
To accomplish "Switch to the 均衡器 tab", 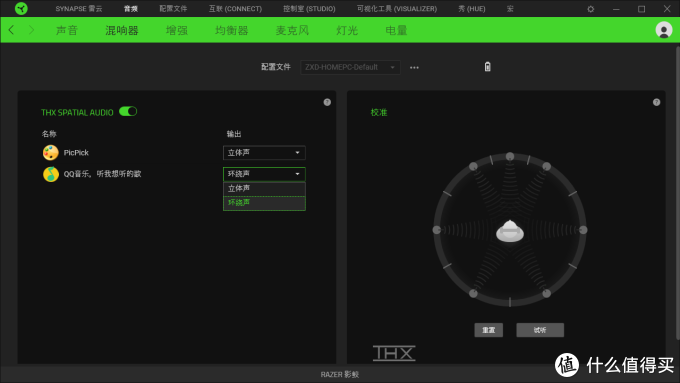I will [232, 30].
